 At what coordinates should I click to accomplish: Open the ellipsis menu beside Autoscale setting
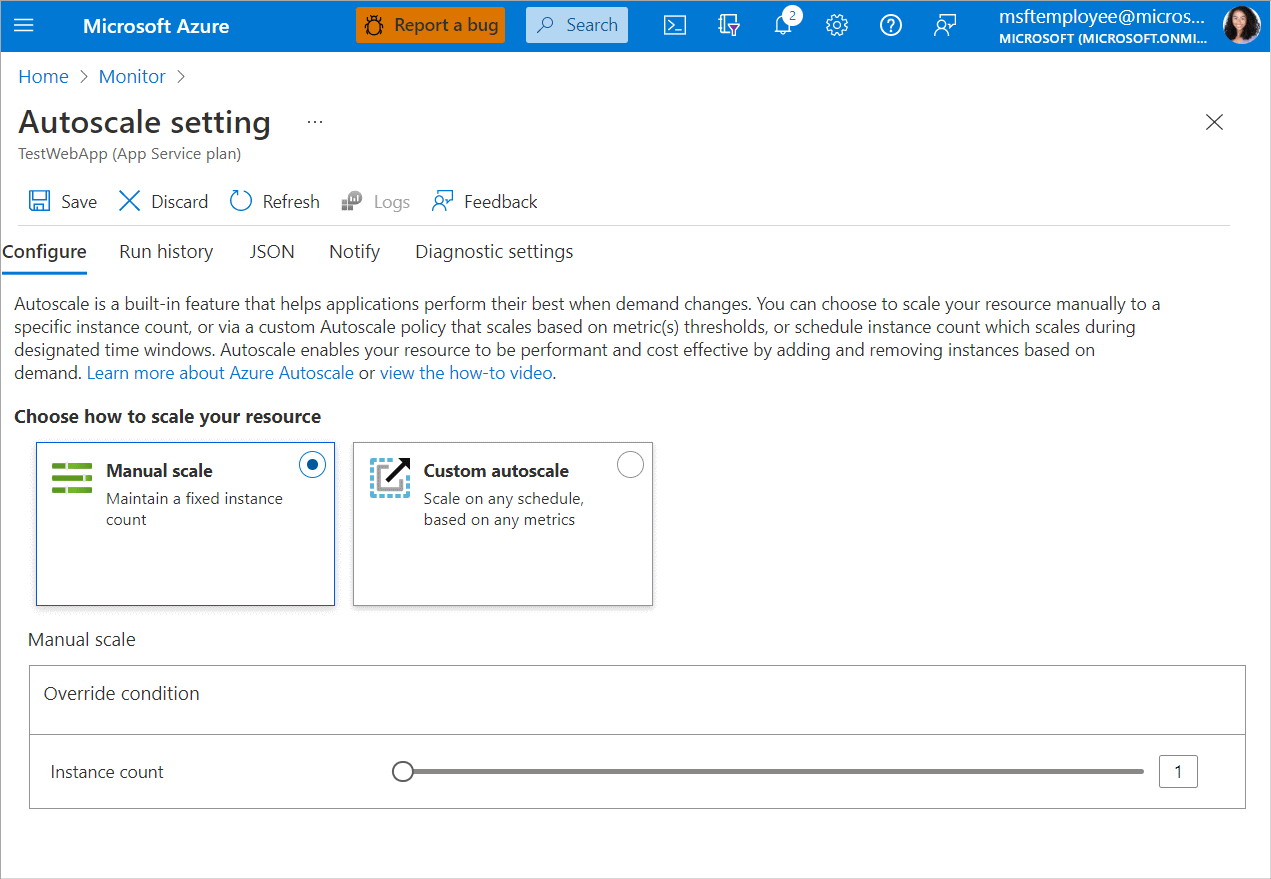point(315,122)
